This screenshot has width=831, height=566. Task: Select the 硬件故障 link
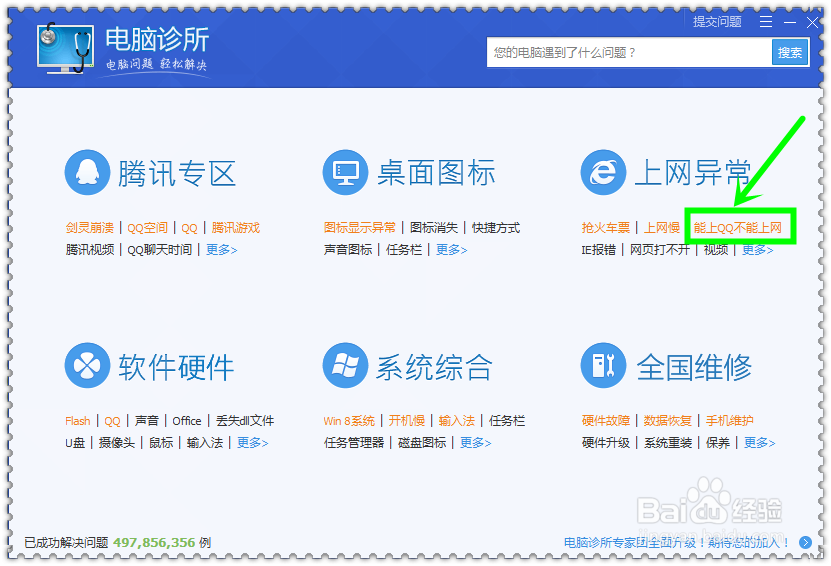tap(606, 421)
